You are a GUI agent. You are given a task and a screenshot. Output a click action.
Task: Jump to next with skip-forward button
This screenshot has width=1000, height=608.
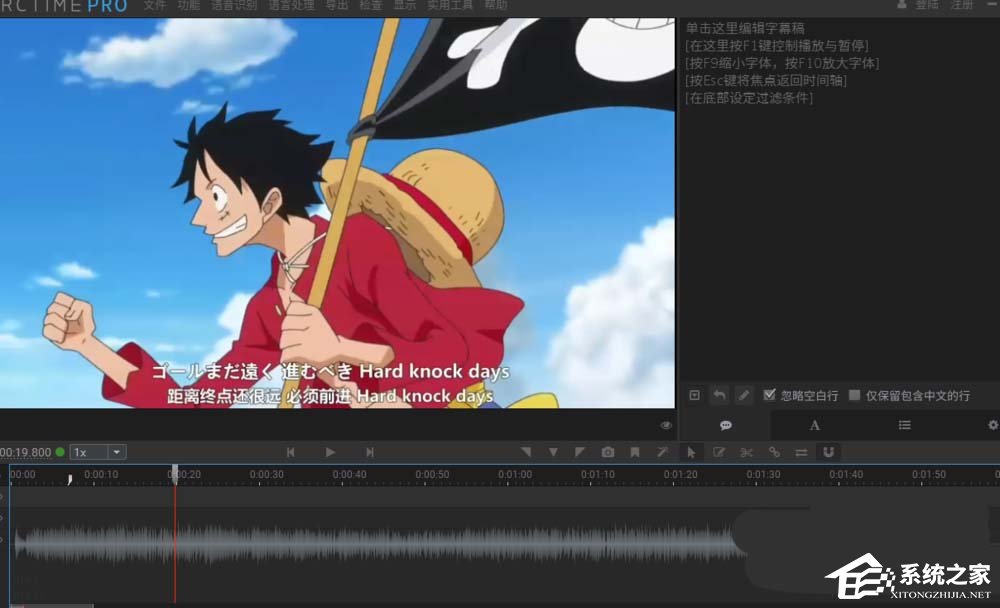click(370, 452)
